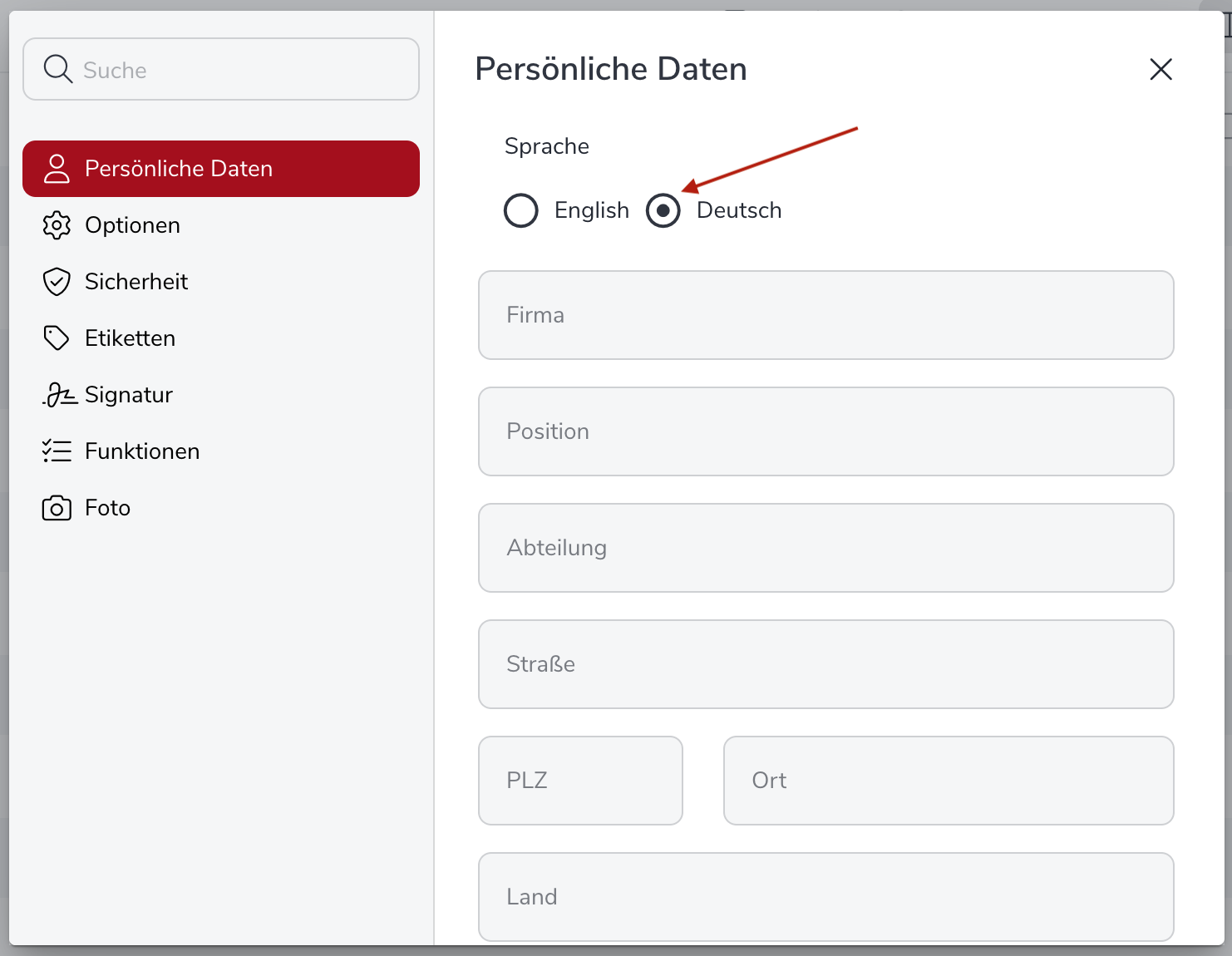Click into the Firma input field
Image resolution: width=1232 pixels, height=956 pixels.
pos(825,315)
